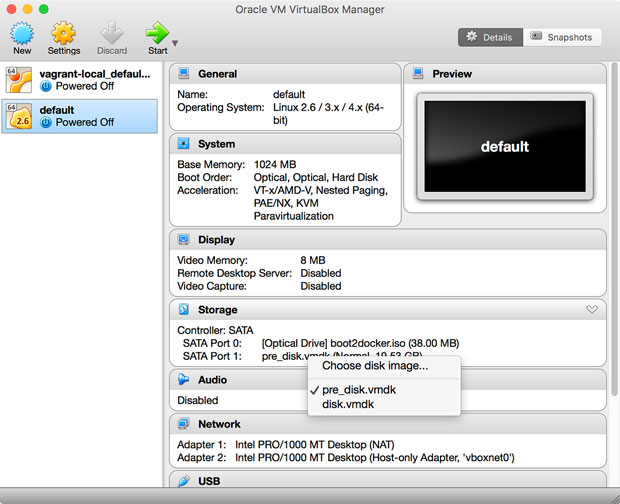
Task: Open the General section header
Action: coord(285,74)
